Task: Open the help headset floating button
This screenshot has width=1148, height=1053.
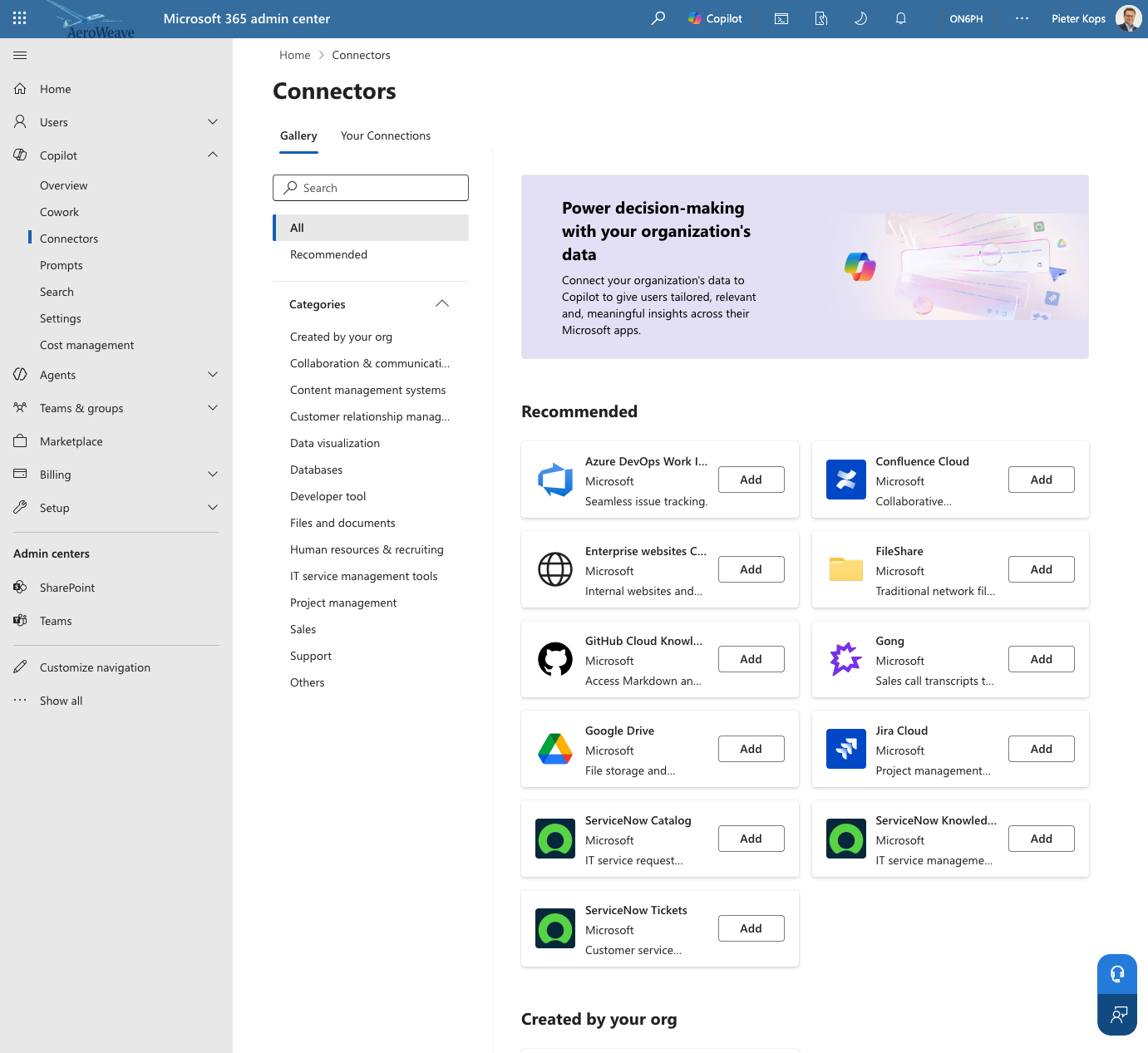Action: [1117, 974]
